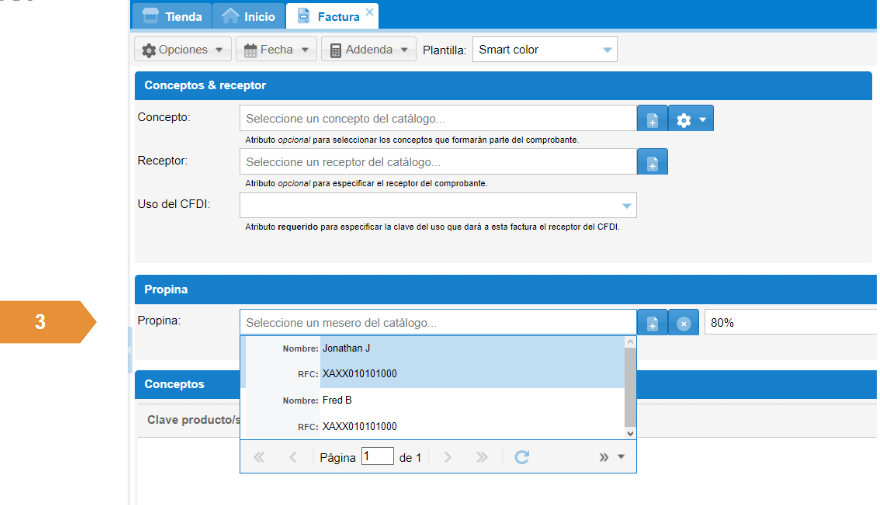Image resolution: width=880 pixels, height=505 pixels.
Task: Click the page number input field
Action: pyautogui.click(x=377, y=456)
